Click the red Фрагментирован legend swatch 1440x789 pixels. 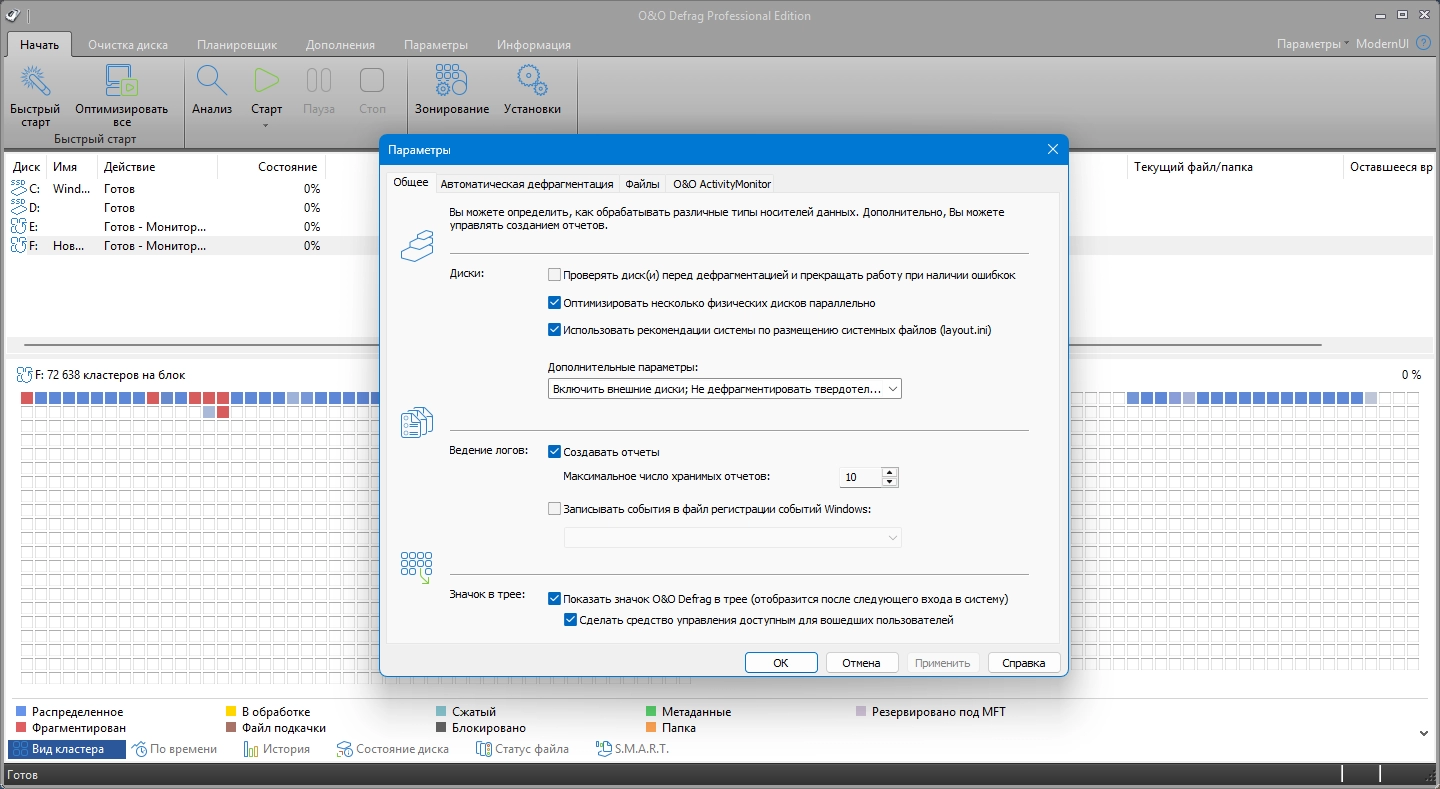(21, 728)
